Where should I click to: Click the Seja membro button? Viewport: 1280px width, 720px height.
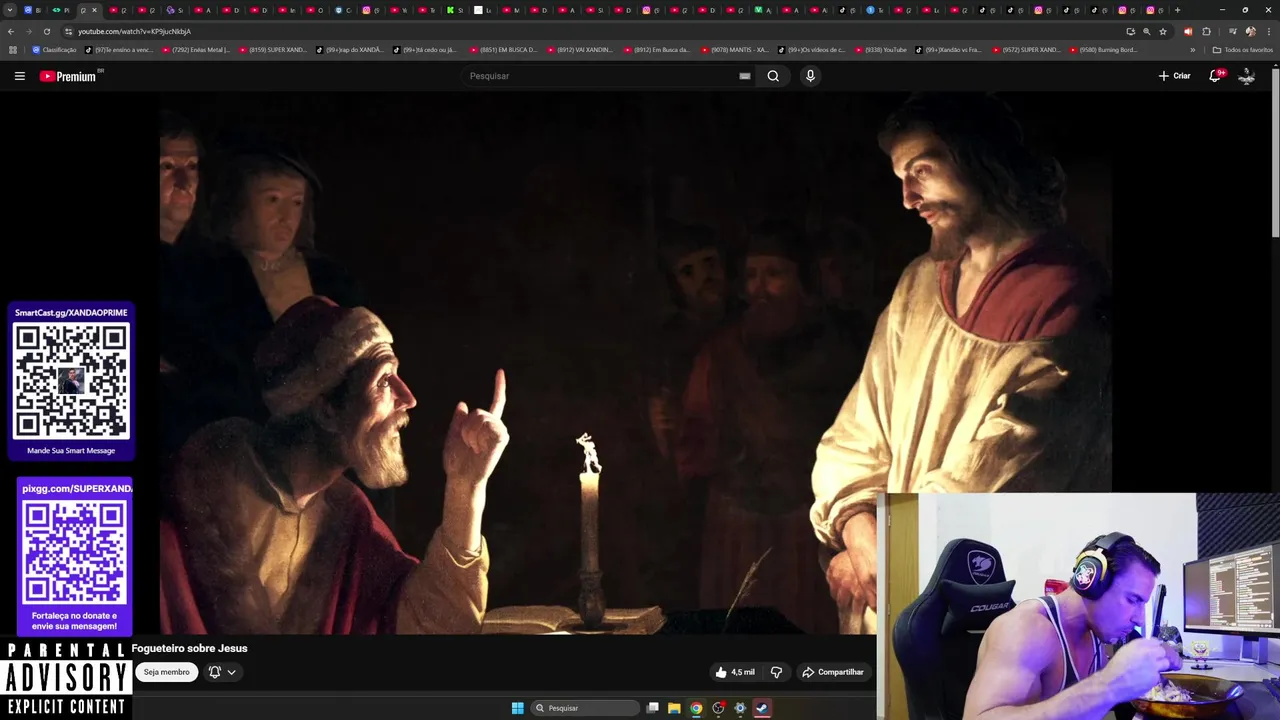tap(166, 672)
